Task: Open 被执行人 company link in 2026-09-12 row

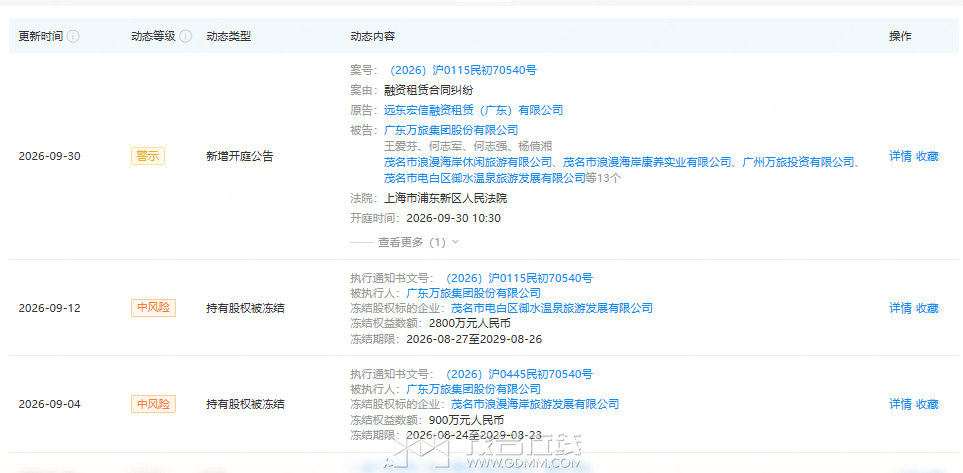Action: coord(474,293)
